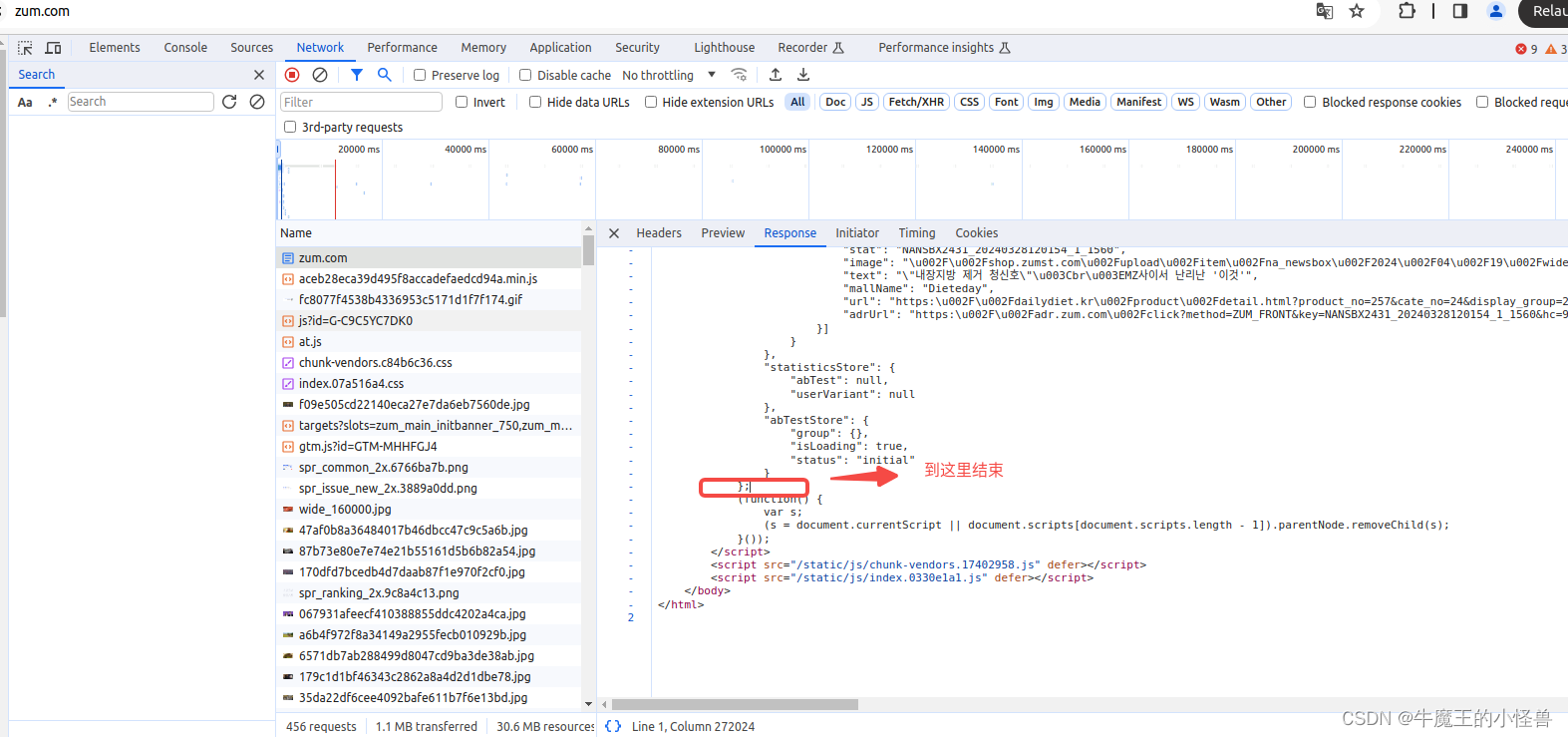
Task: Import HAR file with upload icon
Action: [x=776, y=75]
